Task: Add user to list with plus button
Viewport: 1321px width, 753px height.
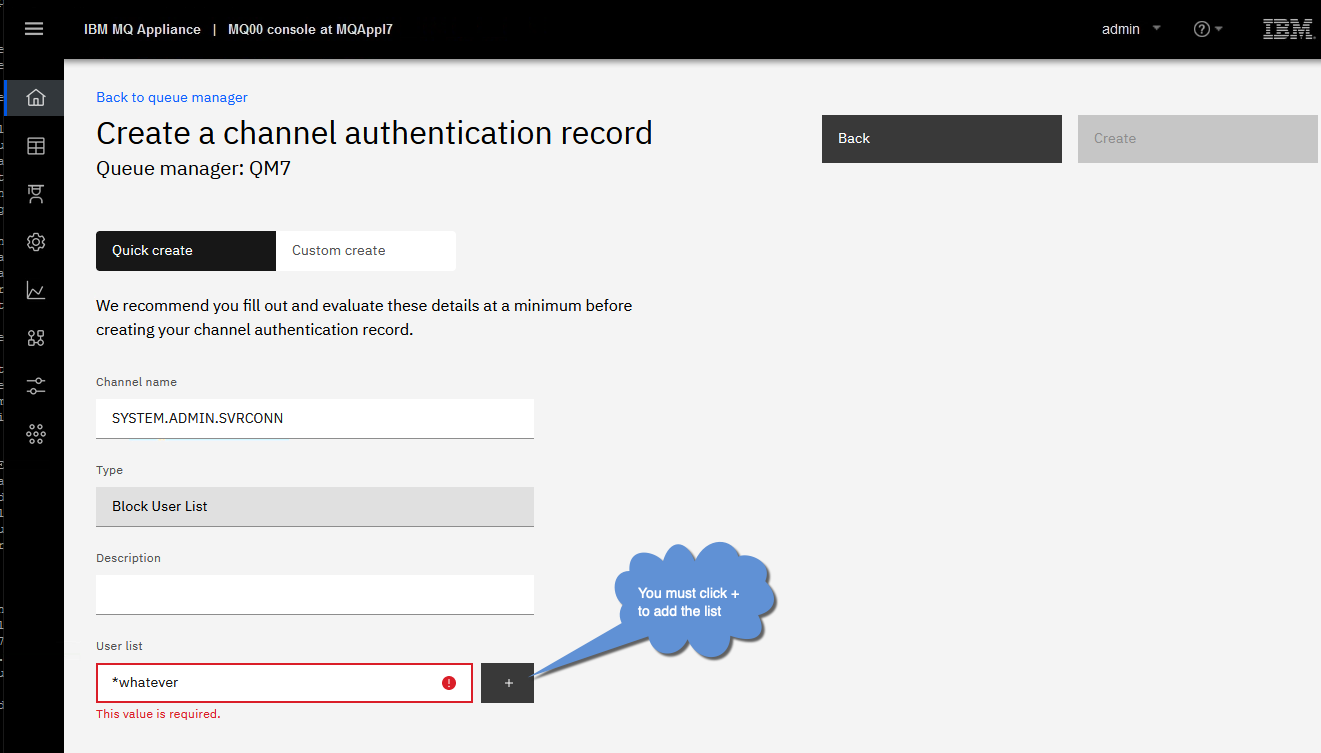Action: [507, 683]
